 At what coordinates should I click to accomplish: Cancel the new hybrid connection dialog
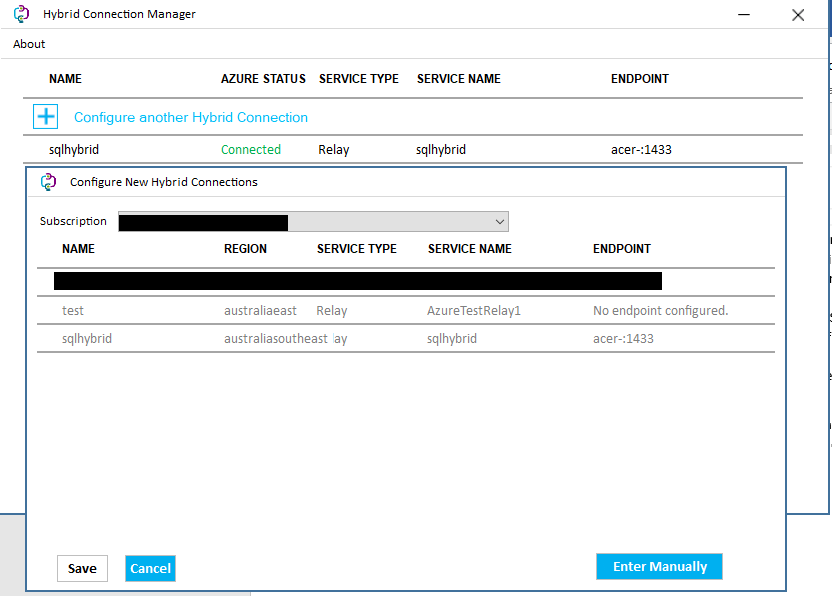[150, 568]
